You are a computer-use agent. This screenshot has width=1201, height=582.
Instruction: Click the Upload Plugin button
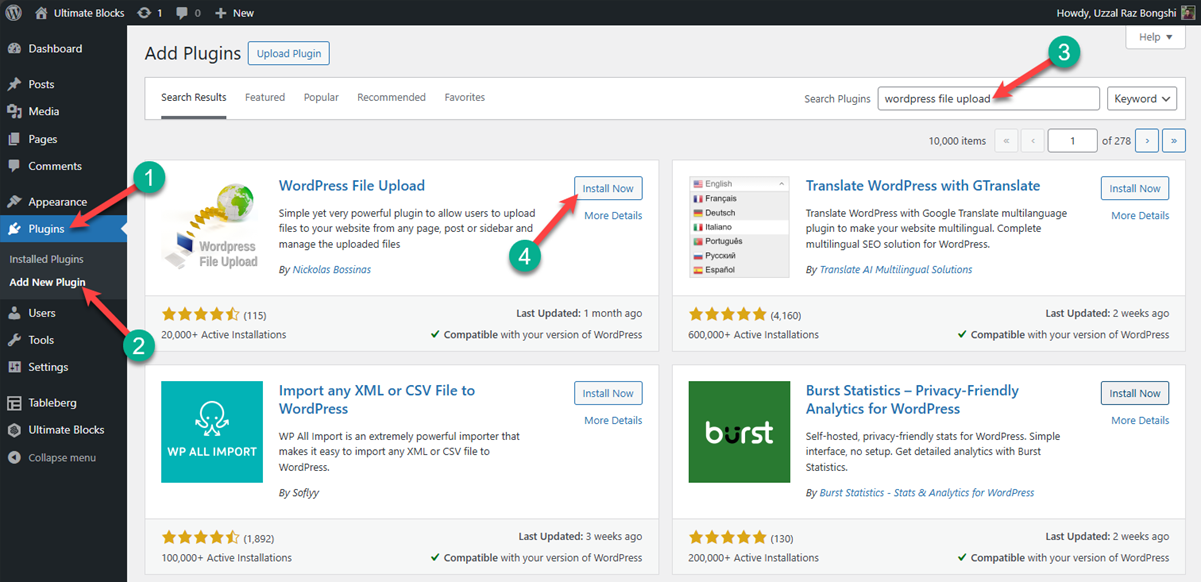coord(288,54)
